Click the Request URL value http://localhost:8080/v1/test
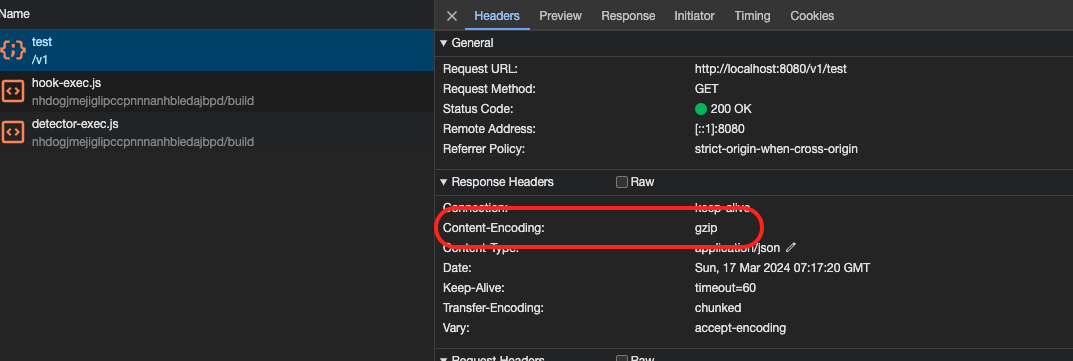The image size is (1073, 361). [x=771, y=69]
